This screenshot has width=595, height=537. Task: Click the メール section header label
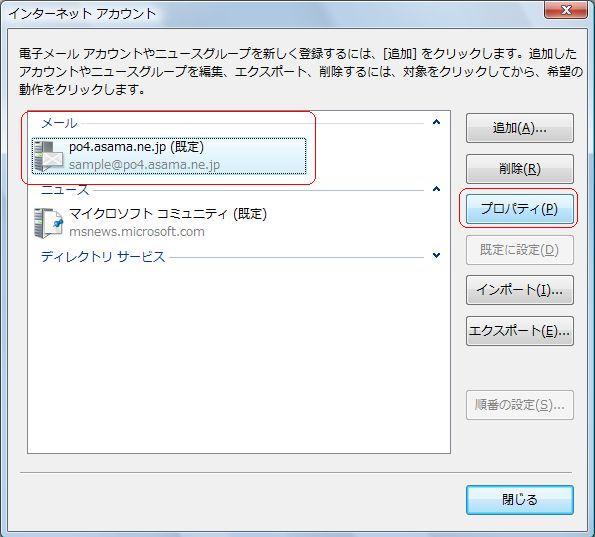(x=59, y=123)
